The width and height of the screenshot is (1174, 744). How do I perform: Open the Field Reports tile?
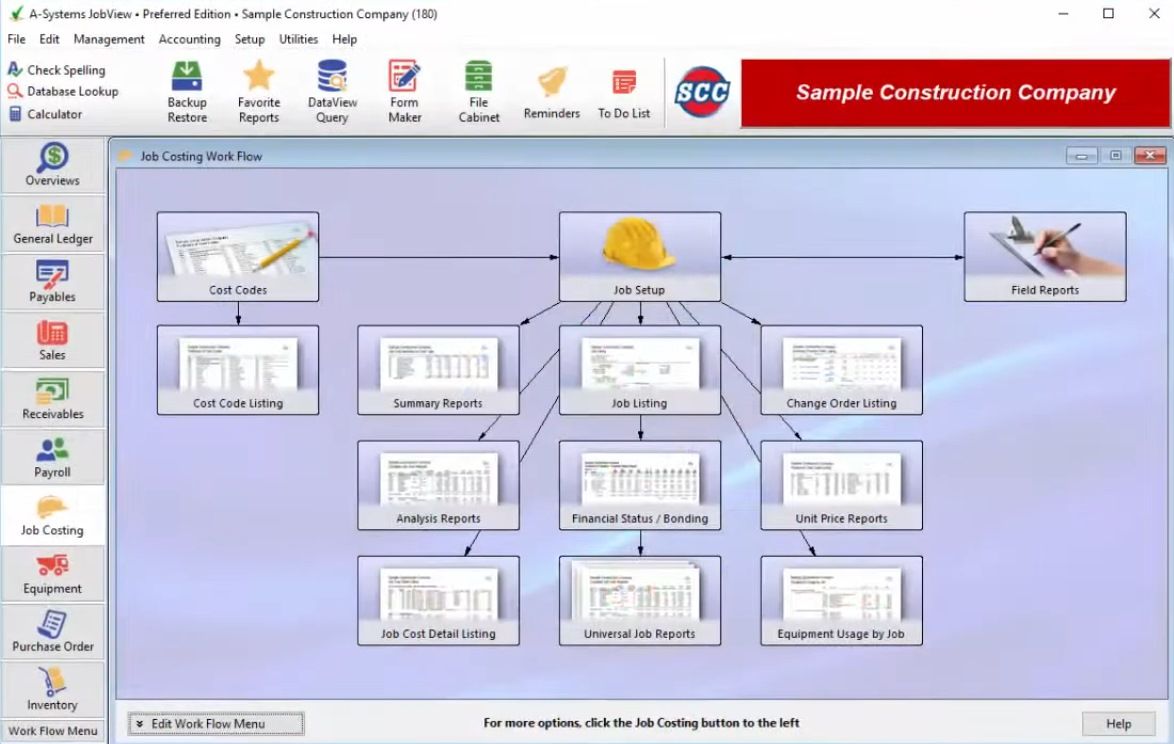(1044, 257)
